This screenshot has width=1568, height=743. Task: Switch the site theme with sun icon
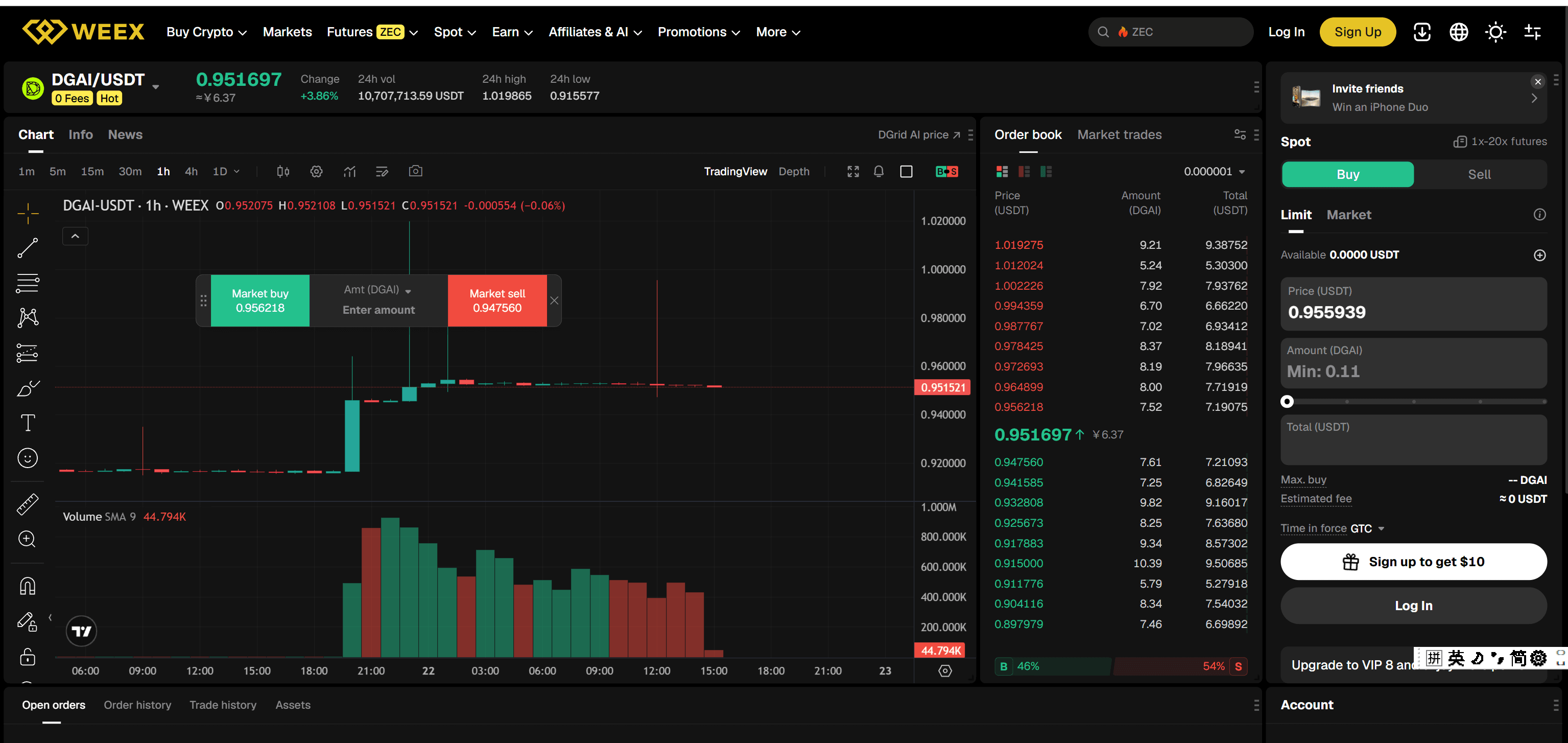(1495, 32)
